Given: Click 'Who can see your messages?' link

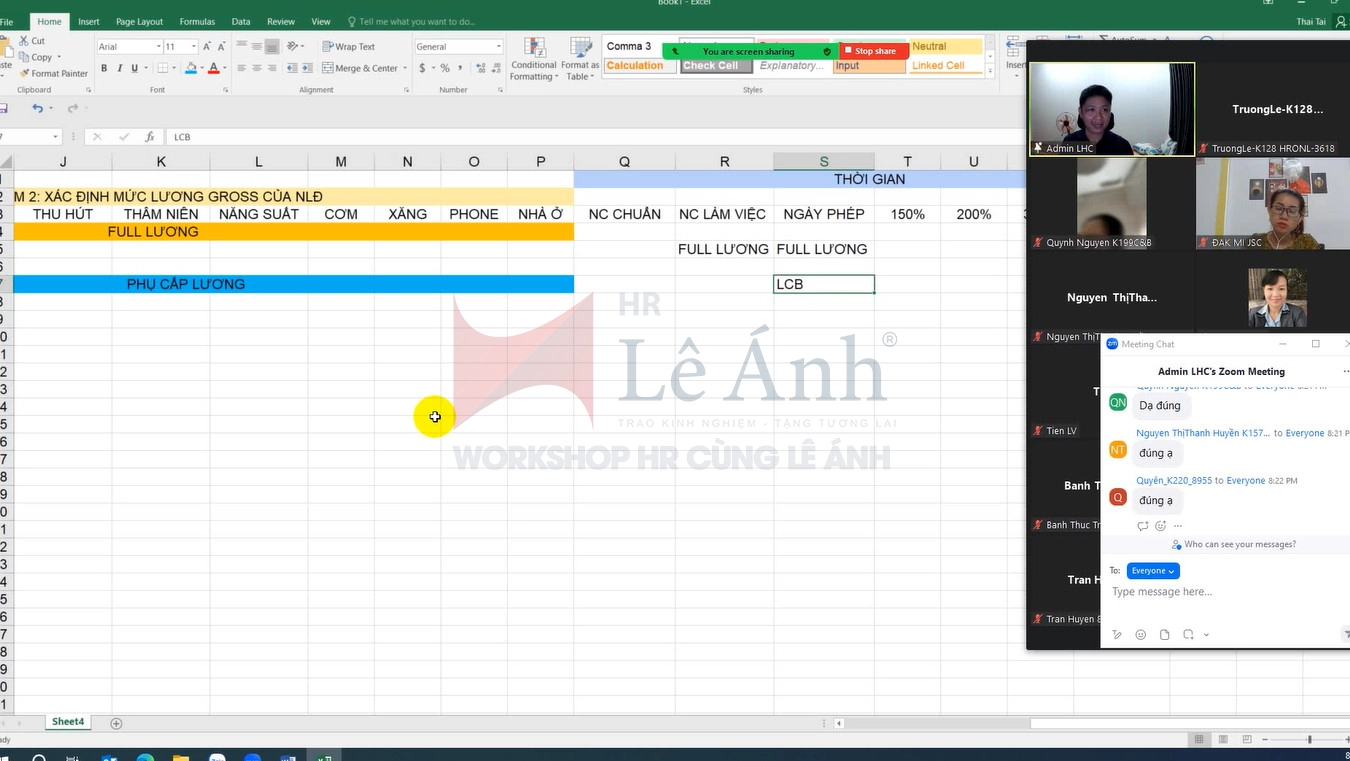Looking at the screenshot, I should pyautogui.click(x=1239, y=545).
